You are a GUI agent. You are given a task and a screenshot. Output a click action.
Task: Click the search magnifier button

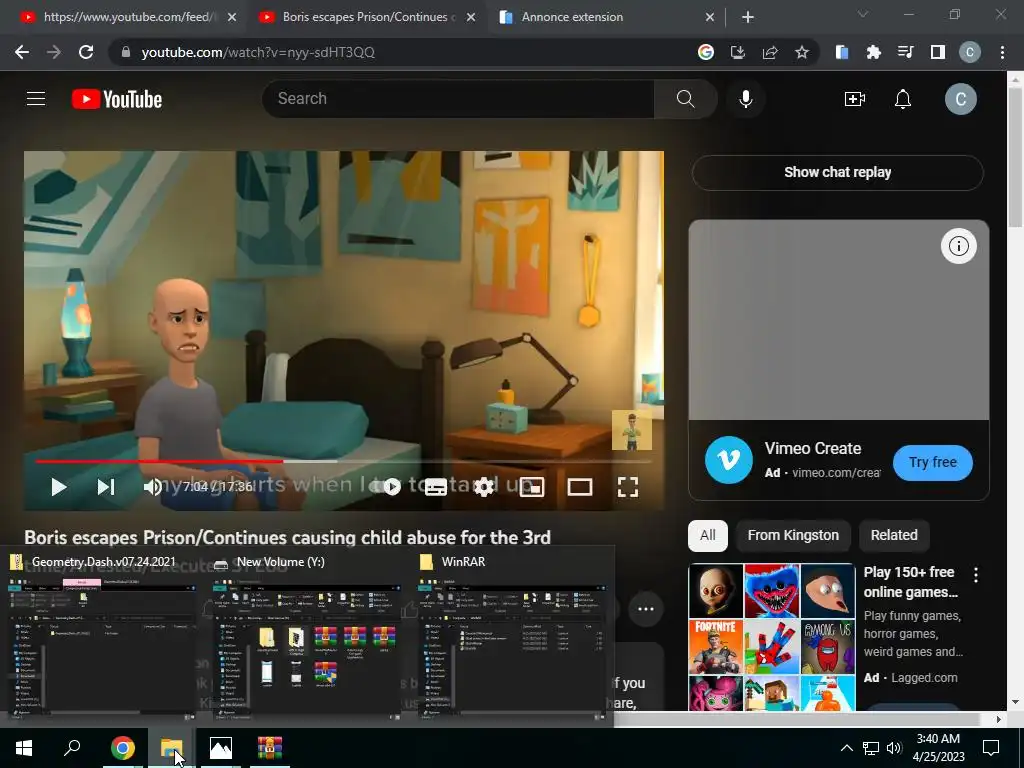685,99
